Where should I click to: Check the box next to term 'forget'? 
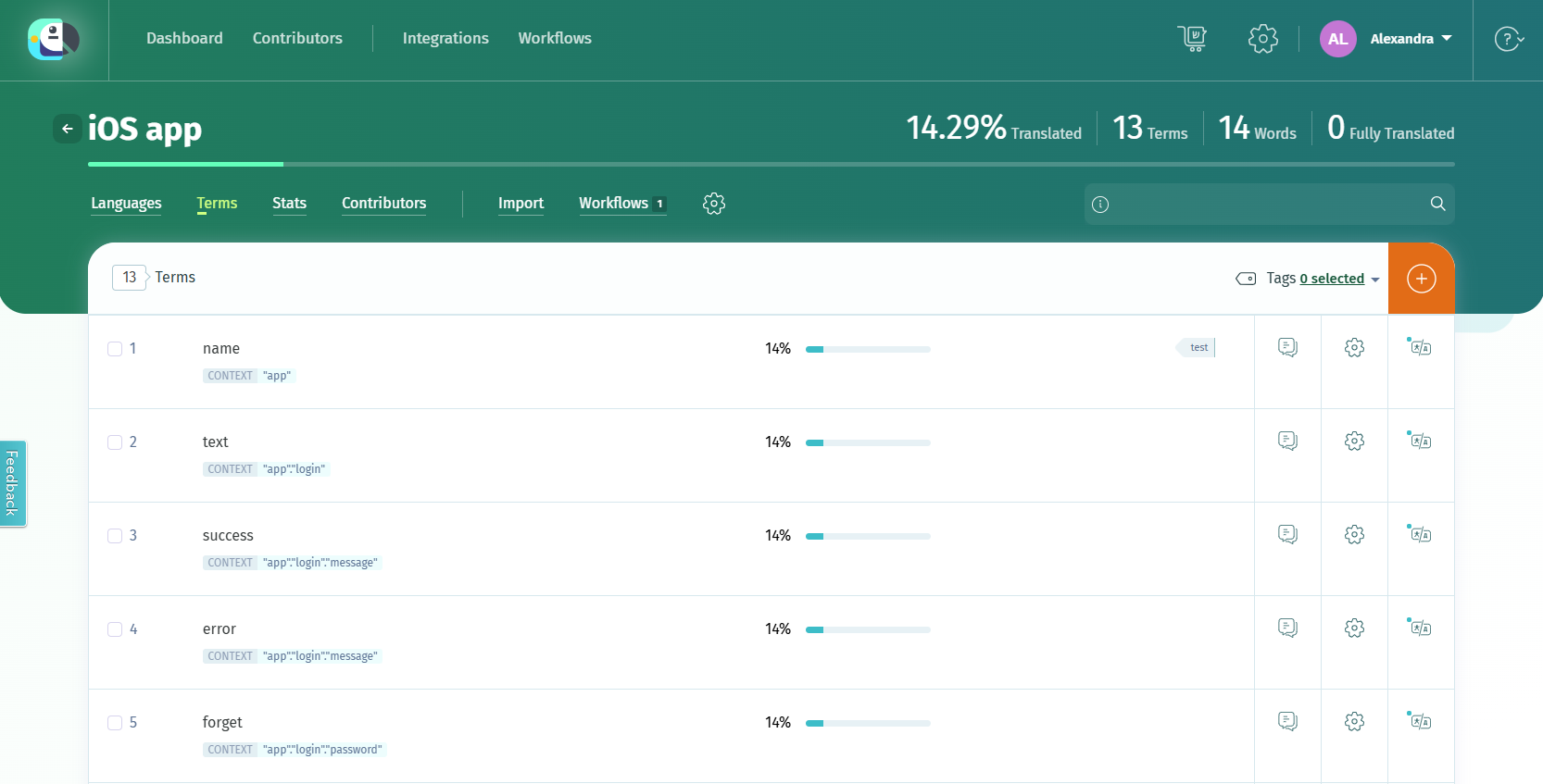tap(115, 723)
